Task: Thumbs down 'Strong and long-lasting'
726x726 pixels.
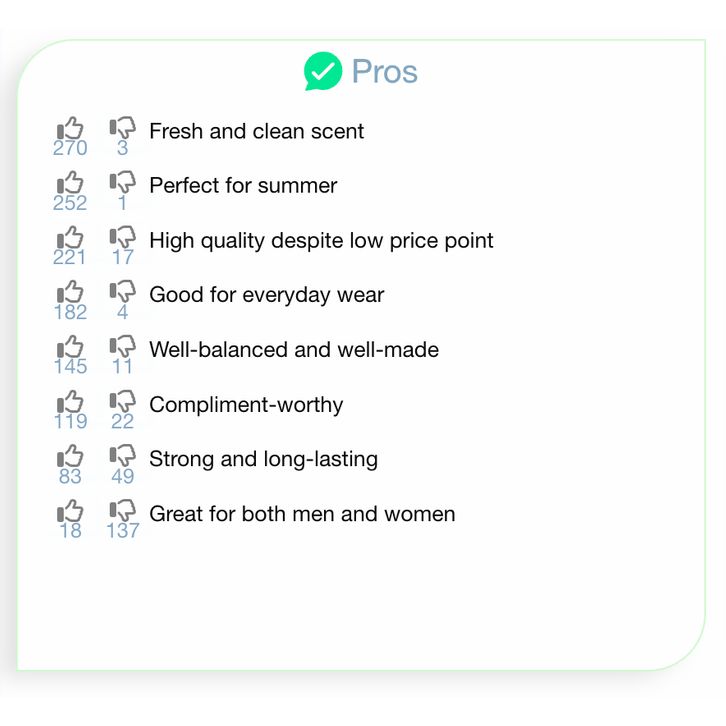Action: click(x=122, y=458)
